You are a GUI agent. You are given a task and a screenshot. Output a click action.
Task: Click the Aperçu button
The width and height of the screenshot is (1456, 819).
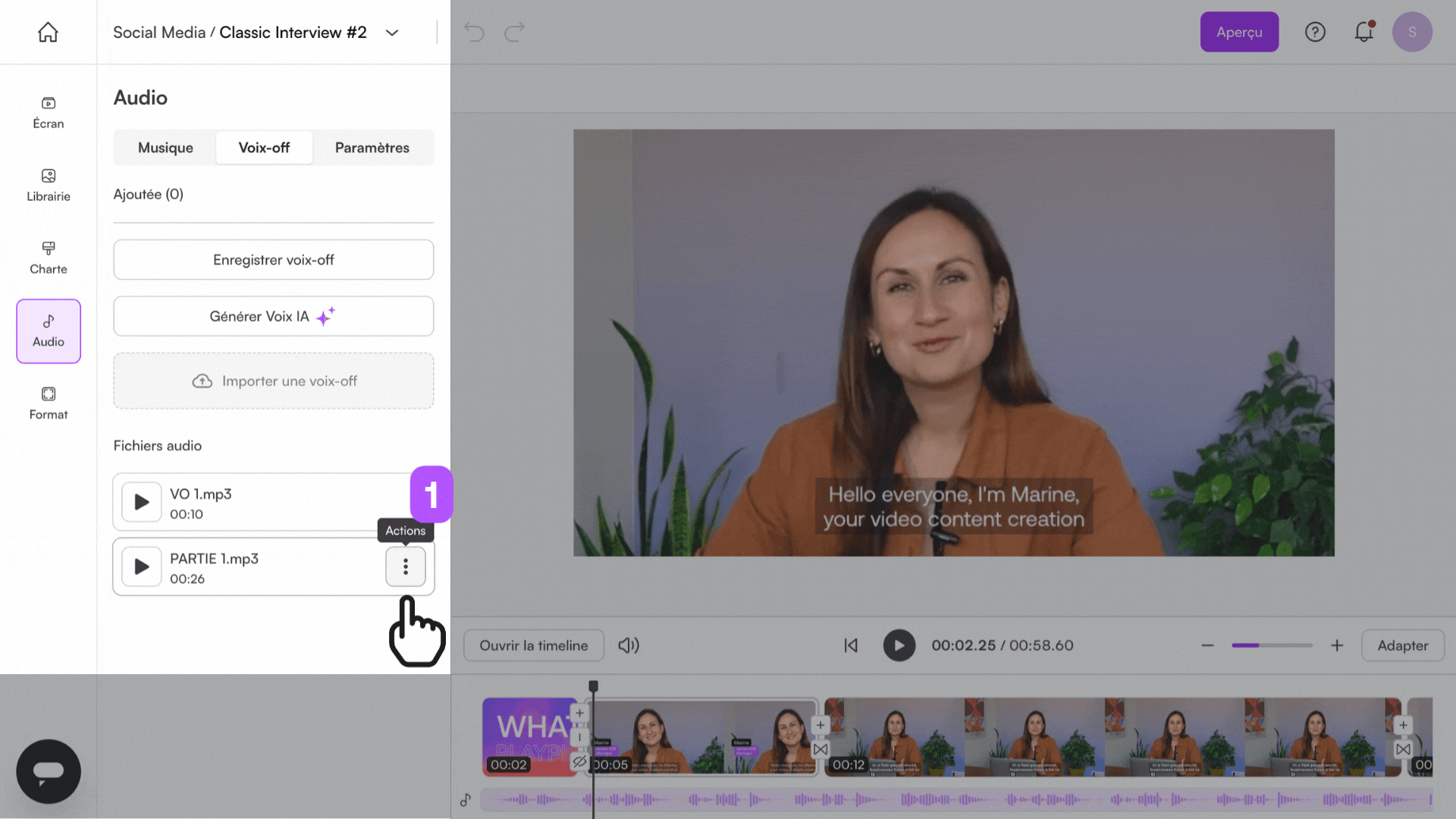(1239, 32)
